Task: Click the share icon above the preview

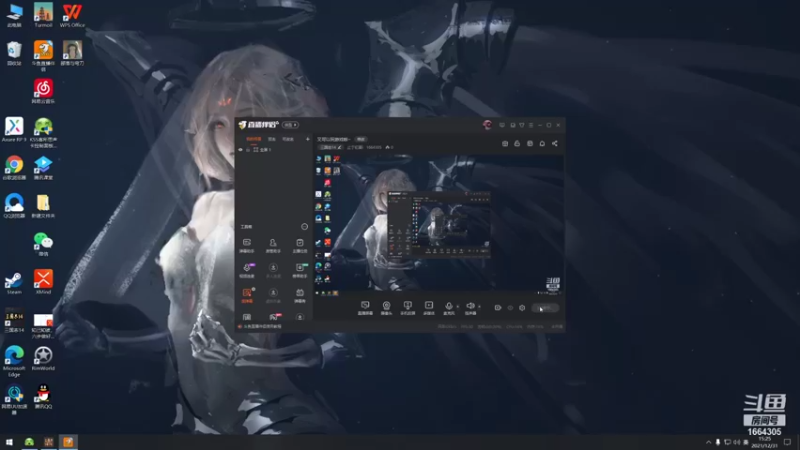Action: 555,143
